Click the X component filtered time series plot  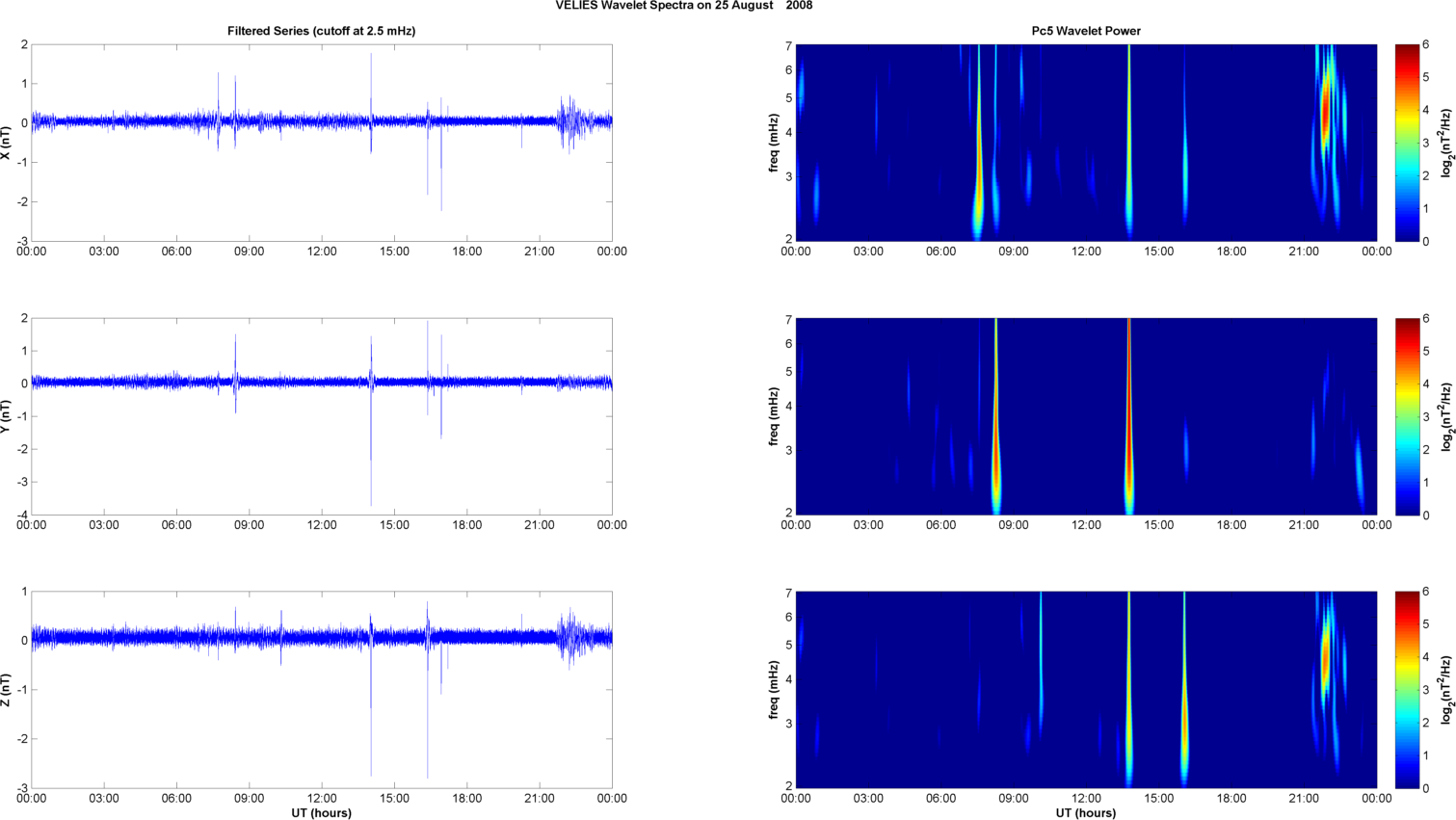coord(322,143)
